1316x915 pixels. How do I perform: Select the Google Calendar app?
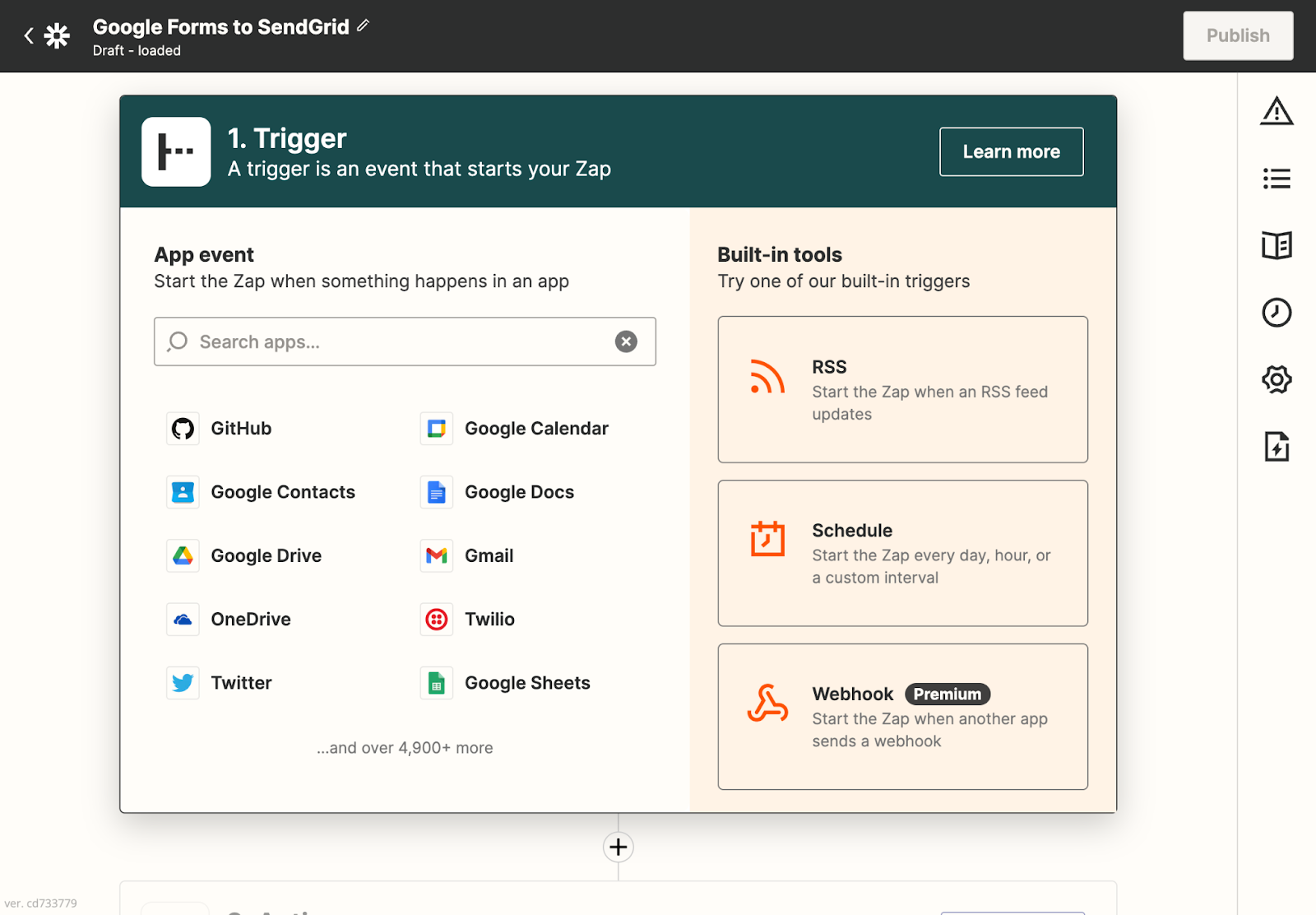515,429
